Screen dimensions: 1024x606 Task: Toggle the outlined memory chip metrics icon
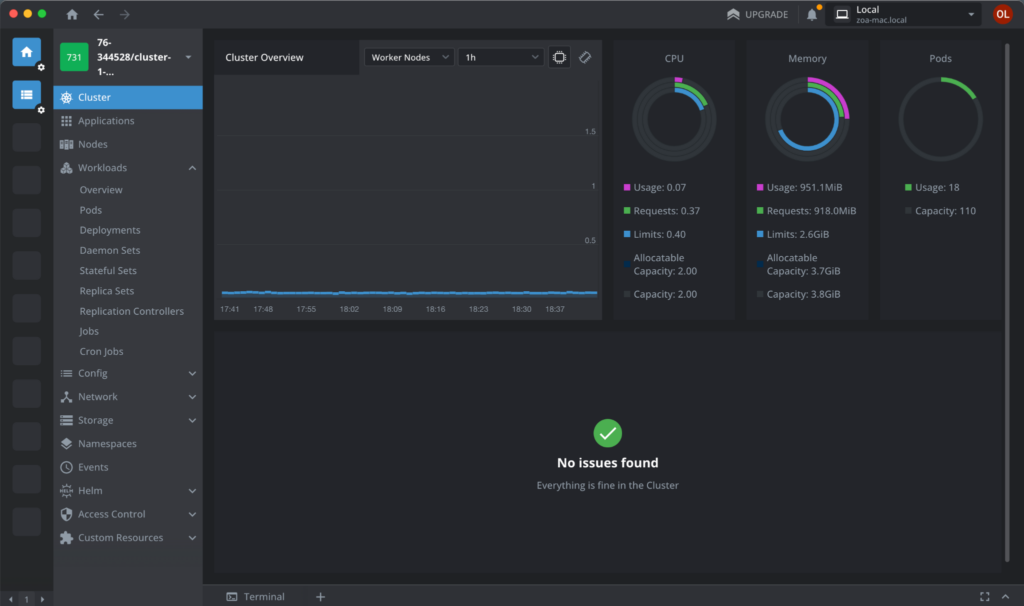pyautogui.click(x=585, y=57)
